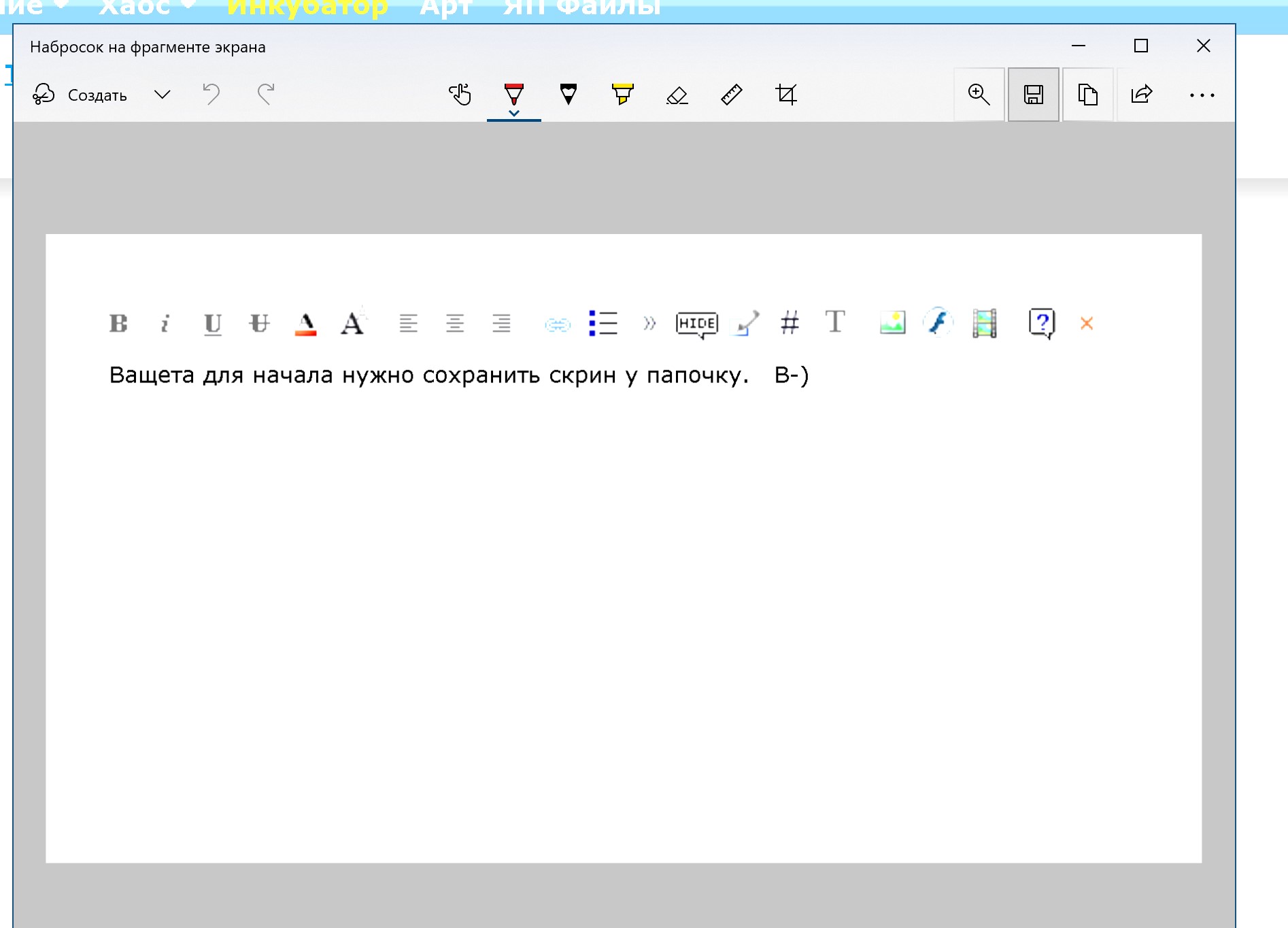1288x928 pixels.
Task: Share the snip
Action: tap(1142, 95)
